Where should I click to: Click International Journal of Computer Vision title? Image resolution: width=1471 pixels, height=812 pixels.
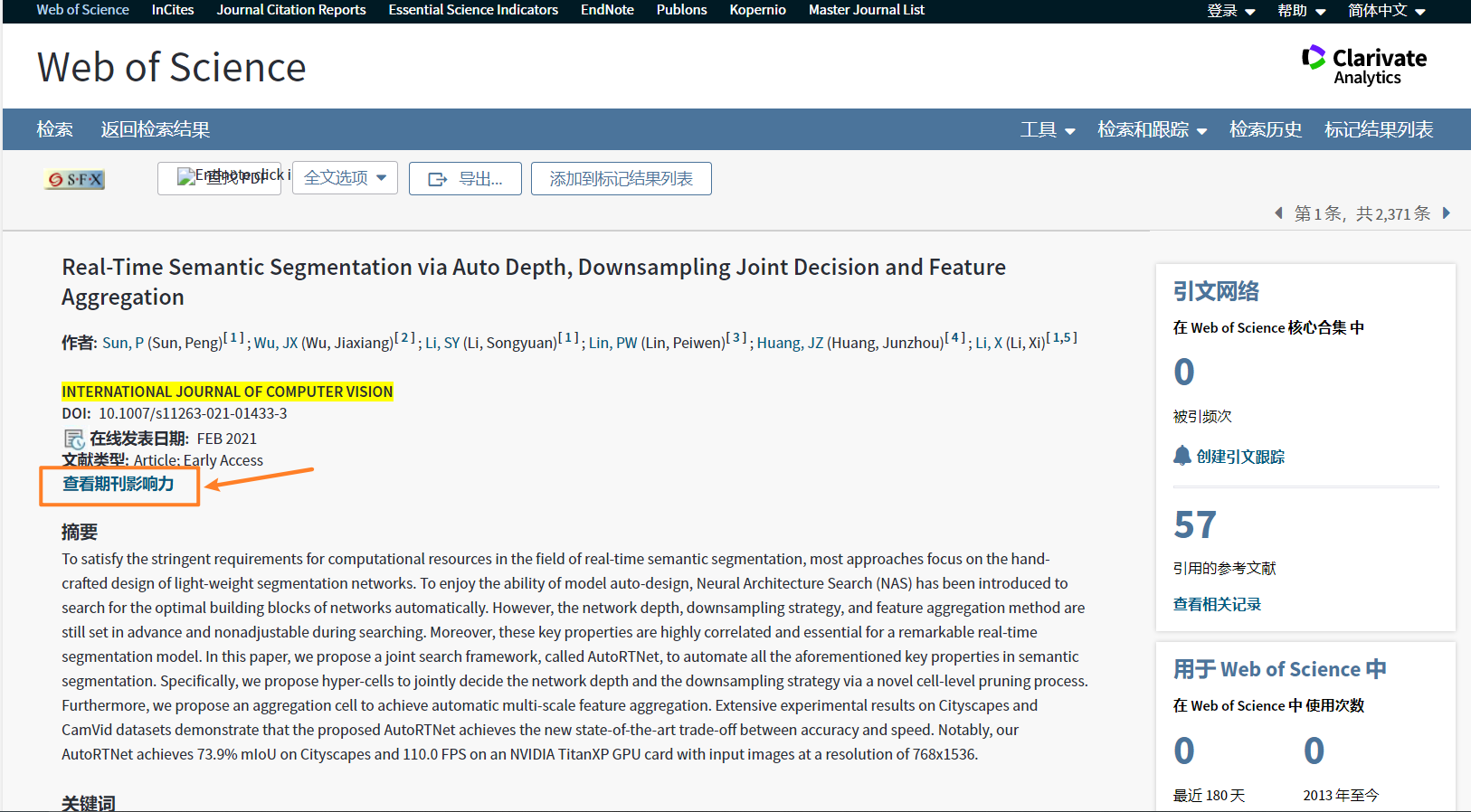point(227,392)
